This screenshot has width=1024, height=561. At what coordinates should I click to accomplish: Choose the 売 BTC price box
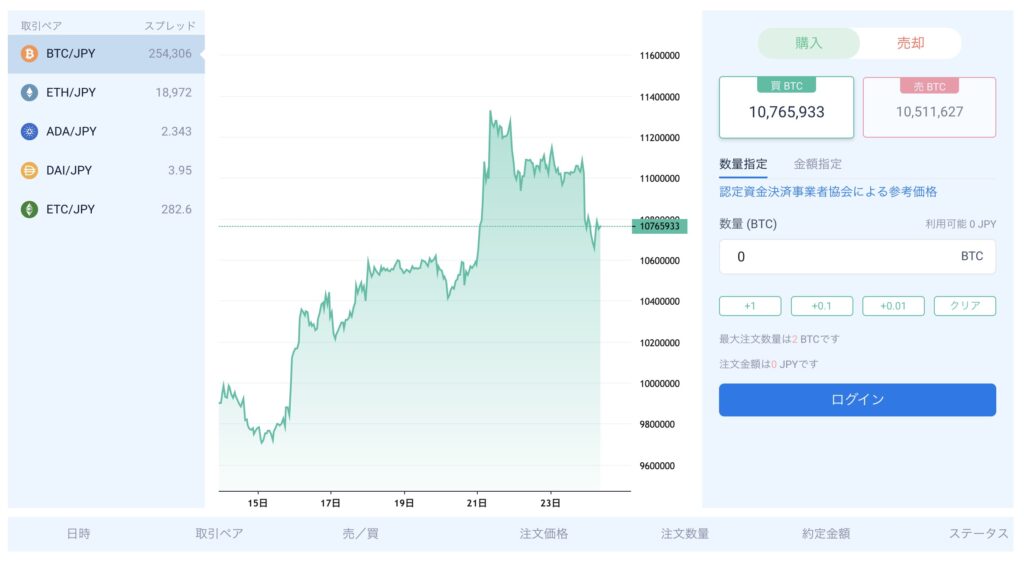929,107
